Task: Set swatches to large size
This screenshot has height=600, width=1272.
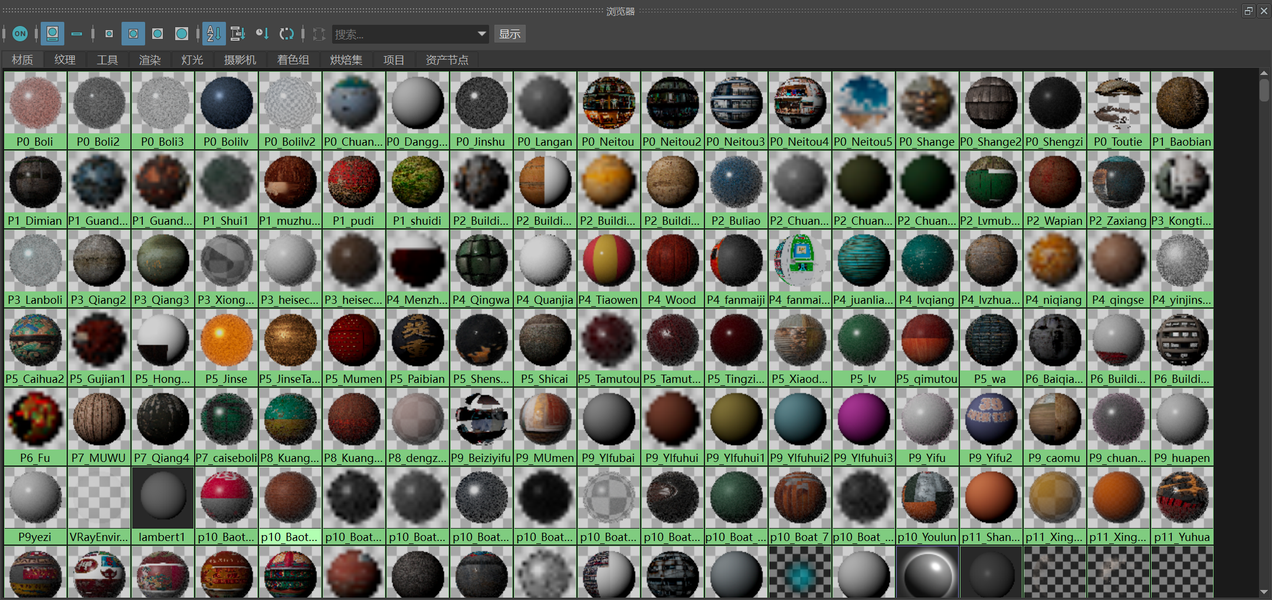Action: (157, 34)
